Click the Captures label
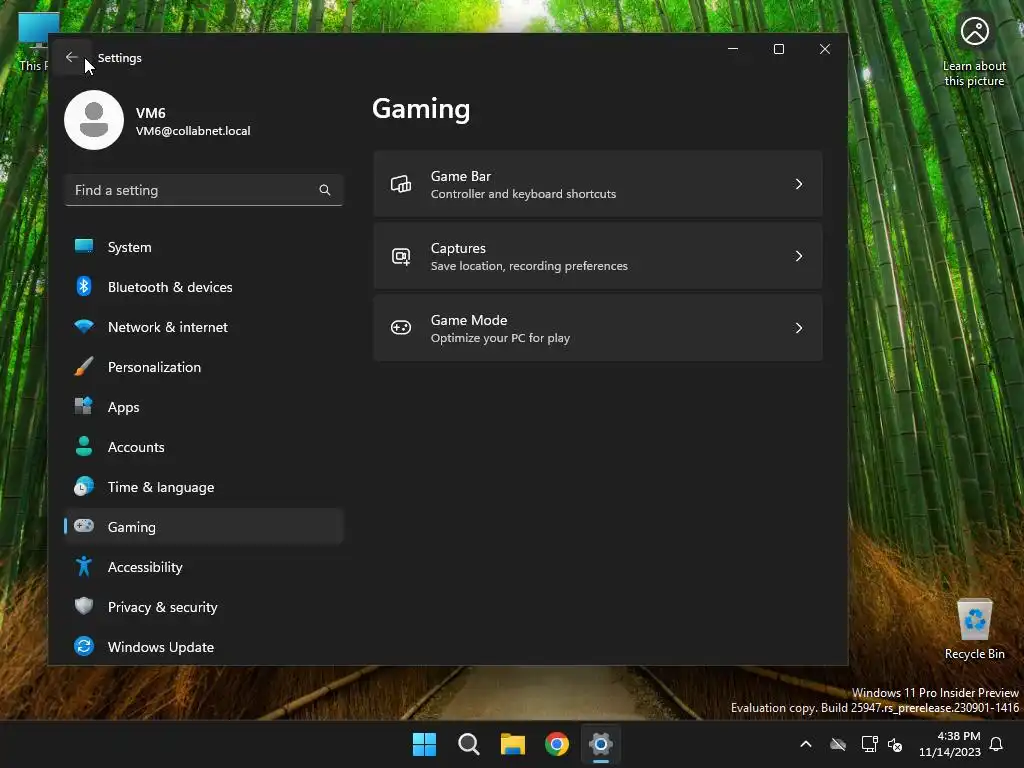The height and width of the screenshot is (768, 1024). click(458, 248)
